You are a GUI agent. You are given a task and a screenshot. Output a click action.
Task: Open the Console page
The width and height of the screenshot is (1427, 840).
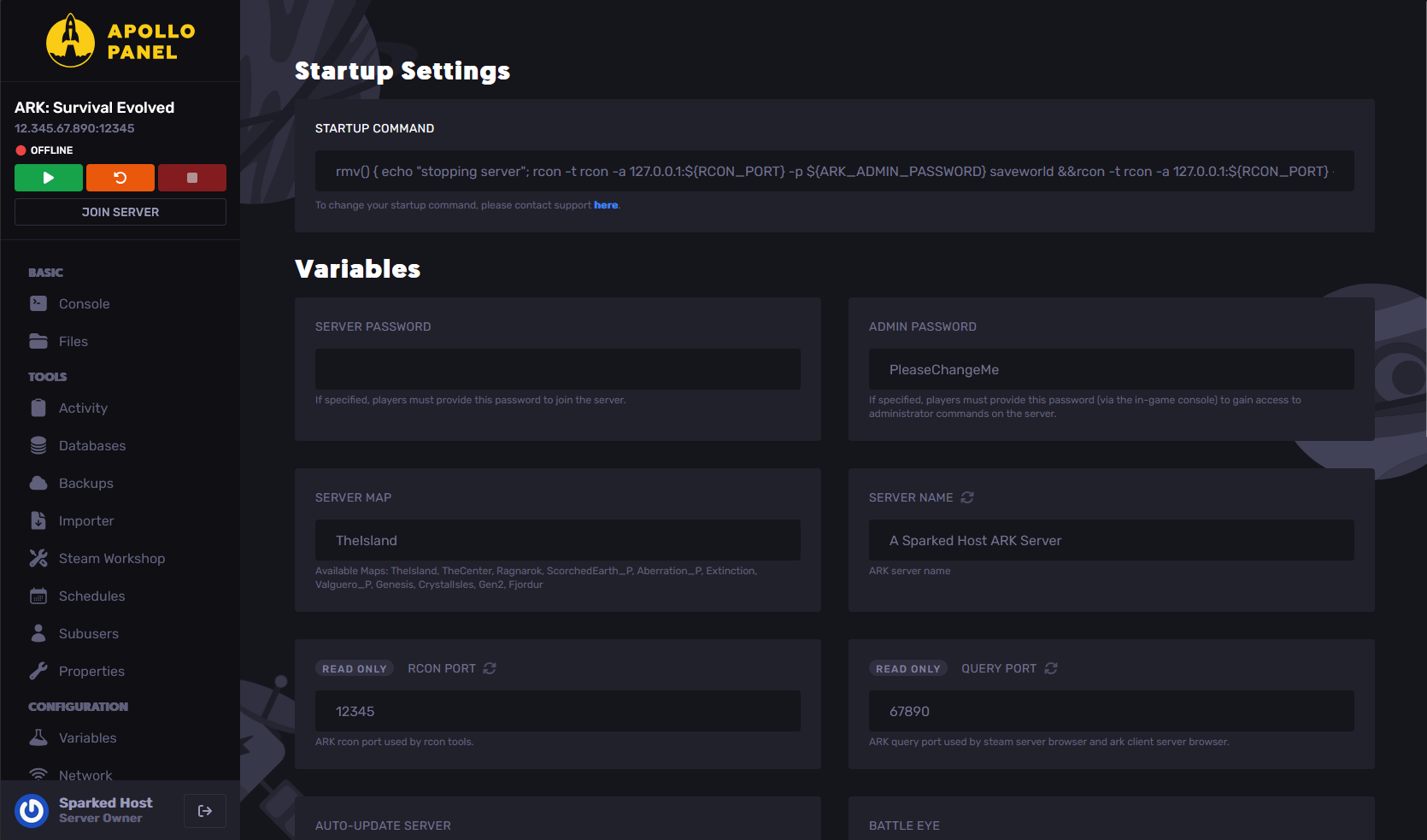[84, 304]
